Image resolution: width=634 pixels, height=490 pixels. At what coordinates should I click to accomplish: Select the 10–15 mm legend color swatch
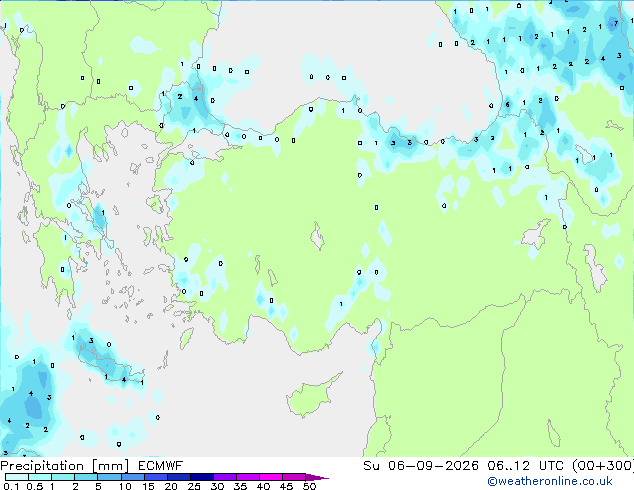point(132,477)
